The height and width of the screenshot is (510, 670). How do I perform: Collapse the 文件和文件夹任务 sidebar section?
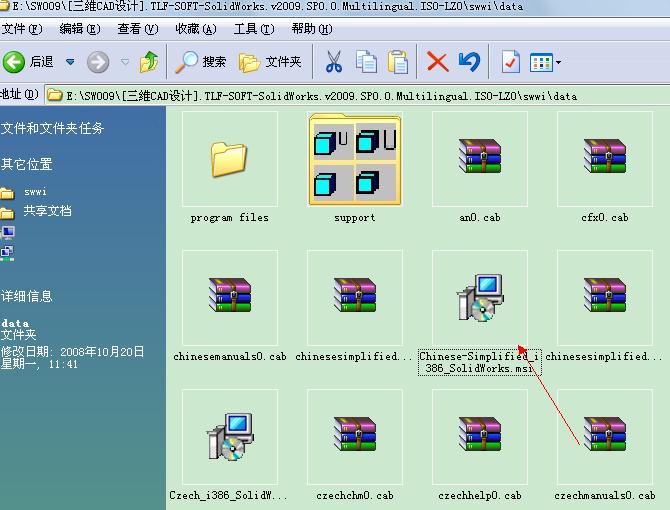click(53, 128)
